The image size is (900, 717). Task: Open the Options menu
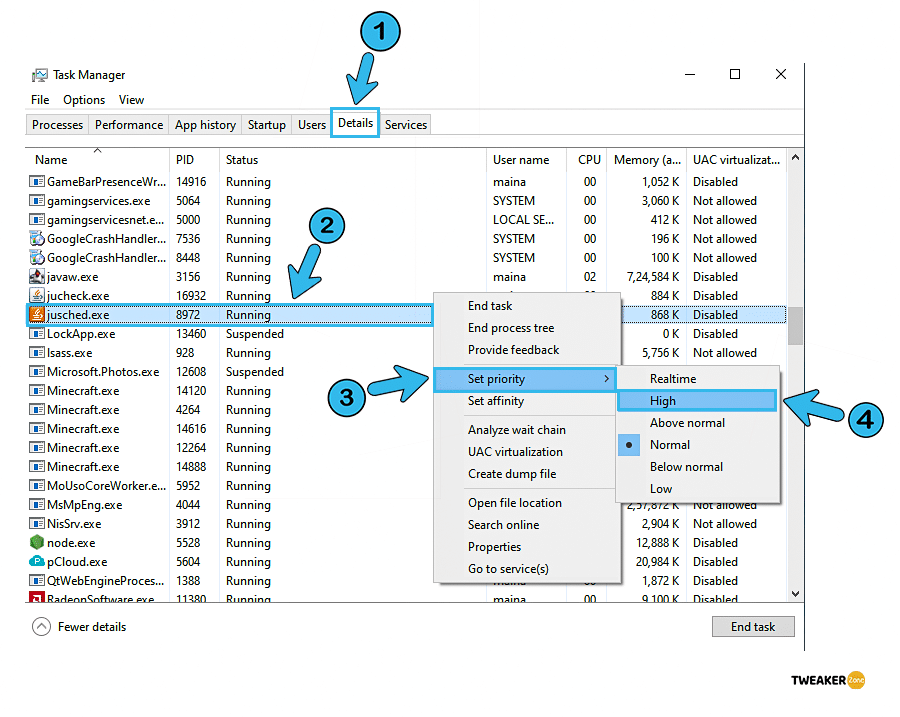point(84,100)
